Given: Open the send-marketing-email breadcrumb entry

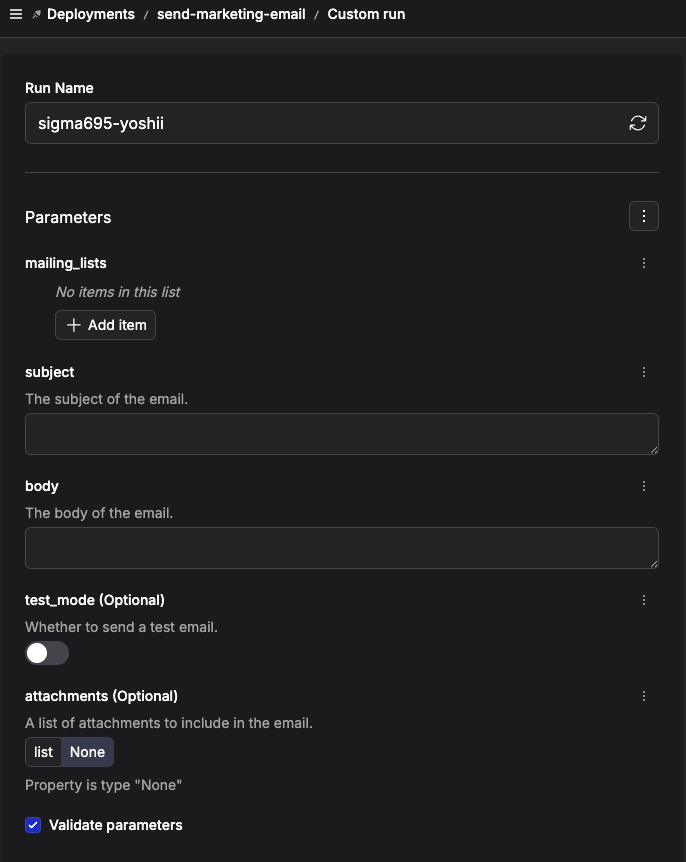Looking at the screenshot, I should click(x=231, y=14).
